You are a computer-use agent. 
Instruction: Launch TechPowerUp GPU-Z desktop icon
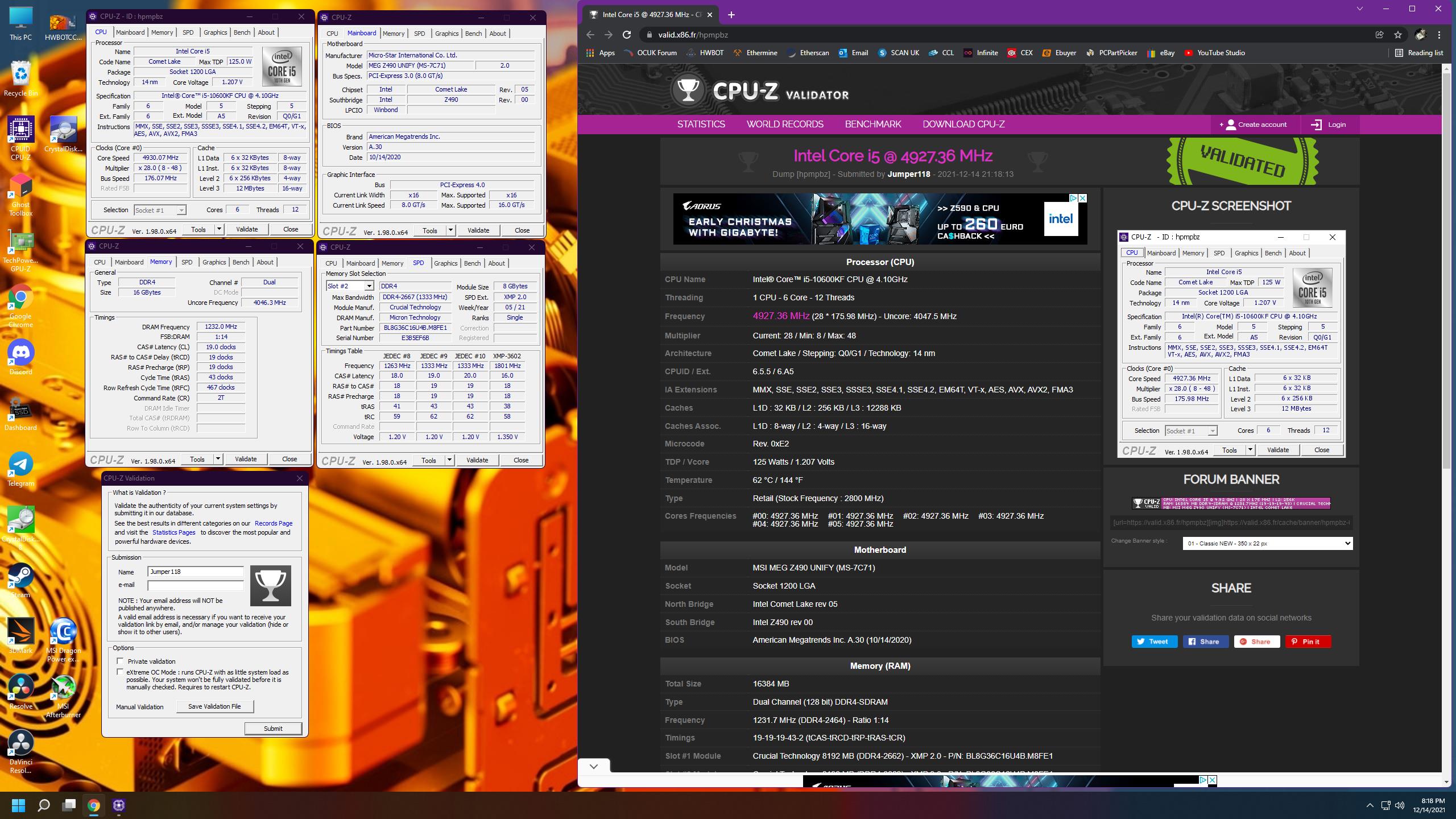pyautogui.click(x=20, y=251)
